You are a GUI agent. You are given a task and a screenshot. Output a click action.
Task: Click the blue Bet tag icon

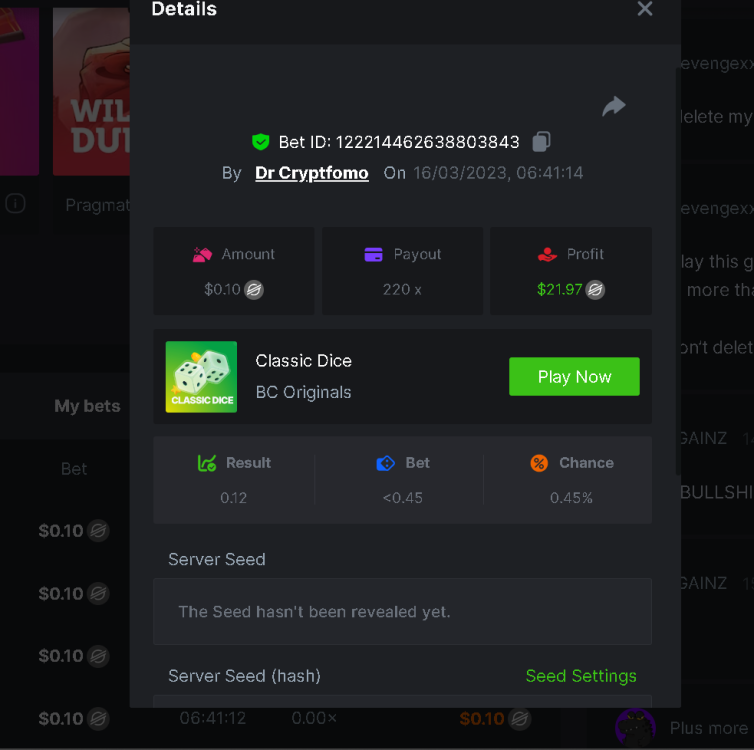coord(385,463)
